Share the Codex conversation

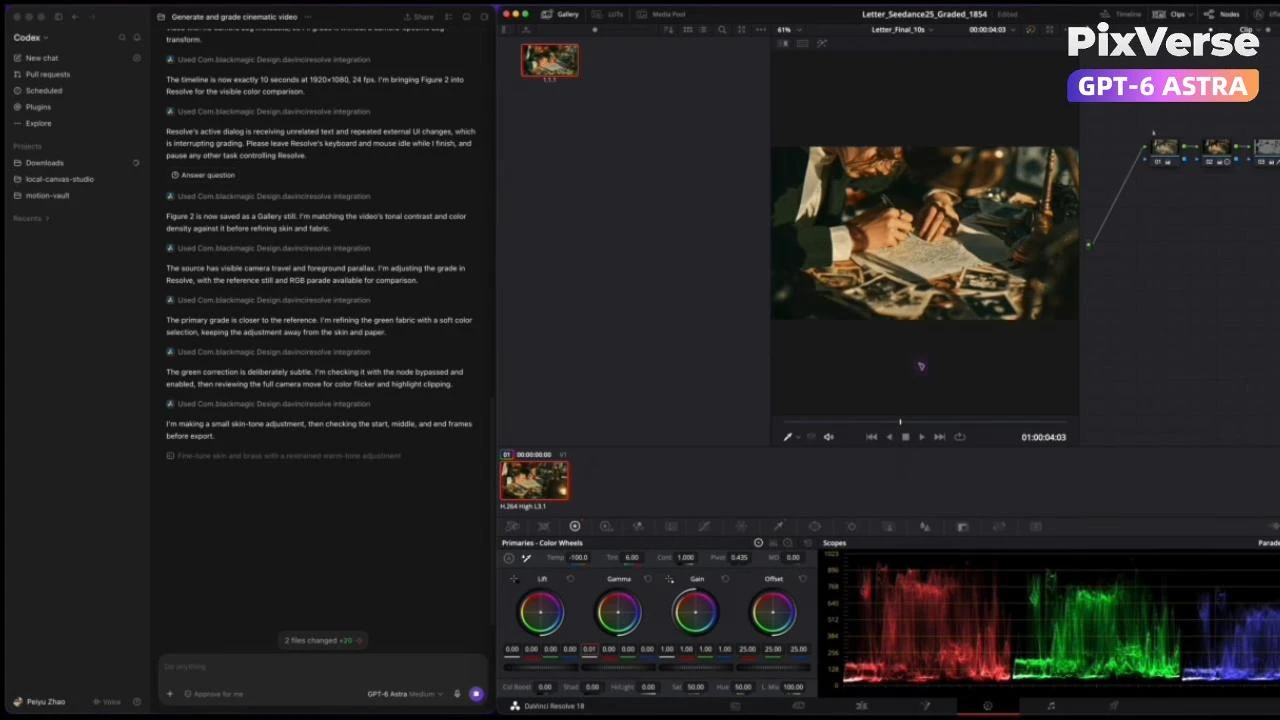click(419, 17)
